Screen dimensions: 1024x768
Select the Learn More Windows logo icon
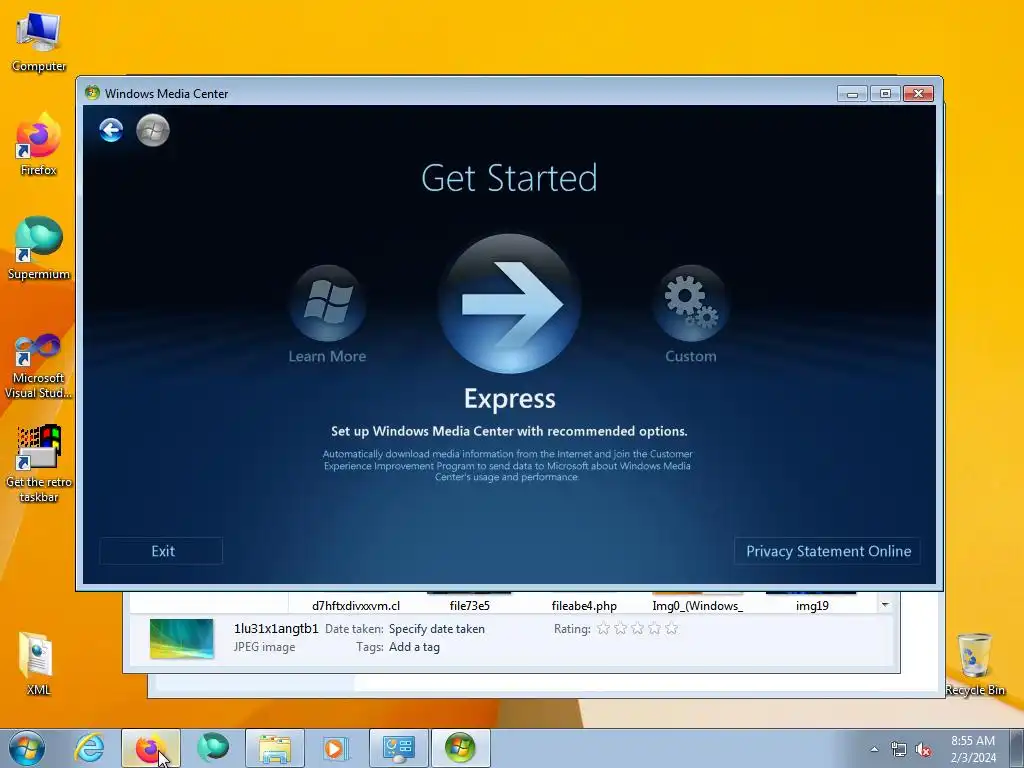(x=327, y=304)
